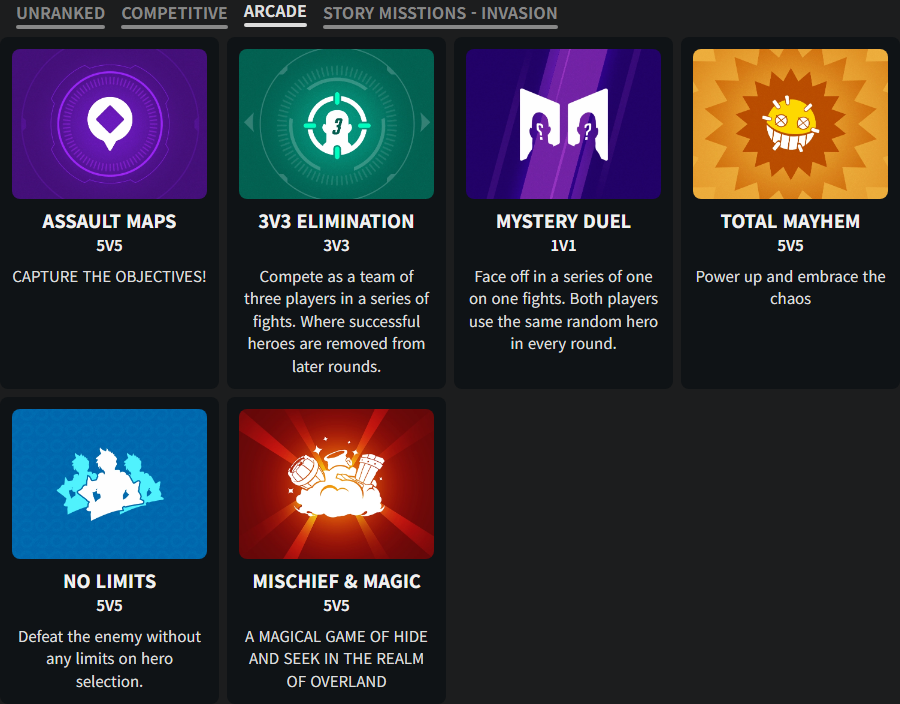Click the Mystery Duel silhouettes icon
Screen dimensions: 900x704
click(564, 124)
